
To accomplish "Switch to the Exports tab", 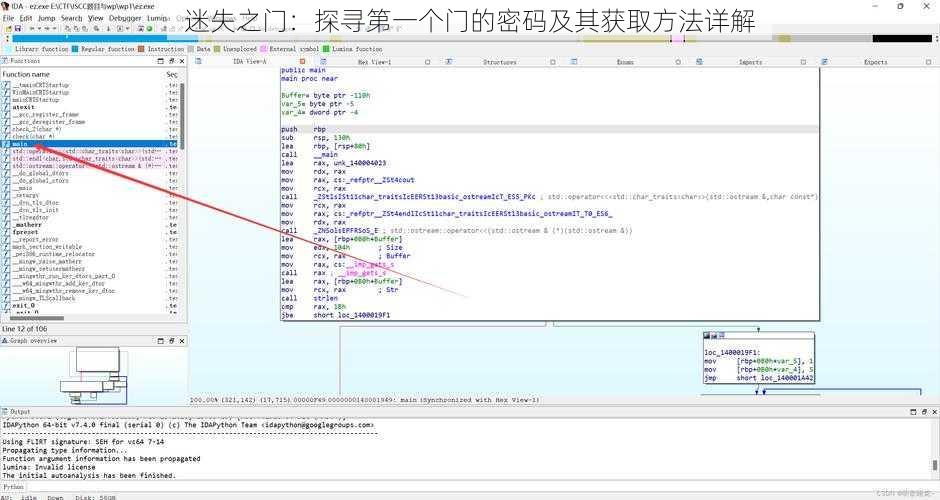I will (876, 62).
